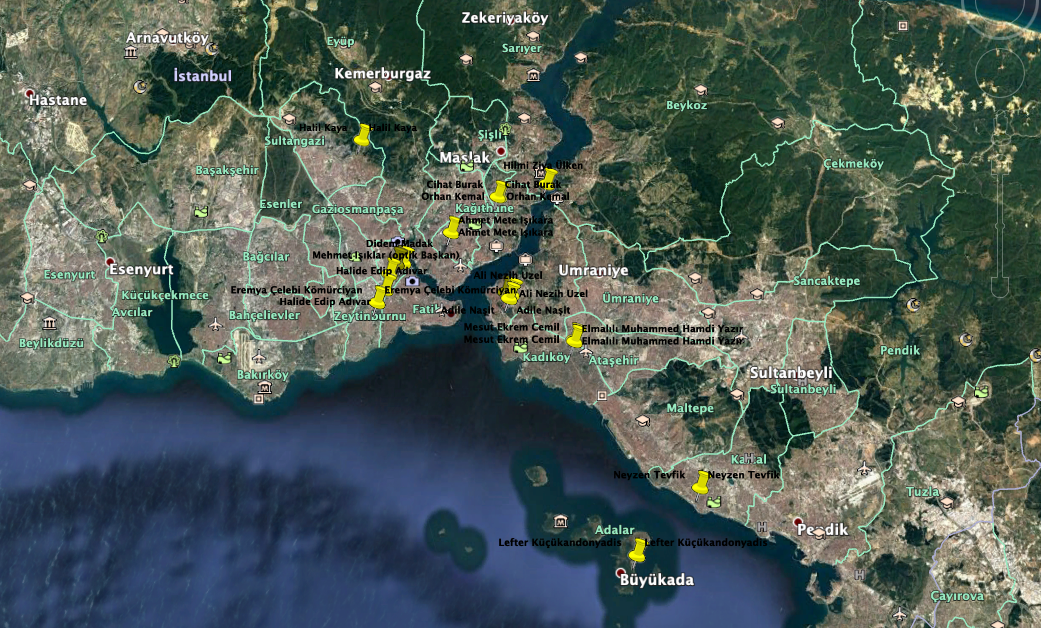Select the Cihat Burak pushpin
1041x628 pixels.
(499, 191)
